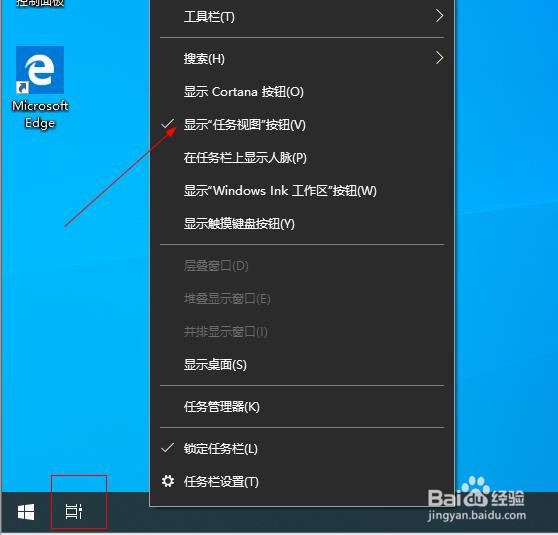Expand the 工具栏(T) submenu
This screenshot has height=535, width=558.
[302, 17]
